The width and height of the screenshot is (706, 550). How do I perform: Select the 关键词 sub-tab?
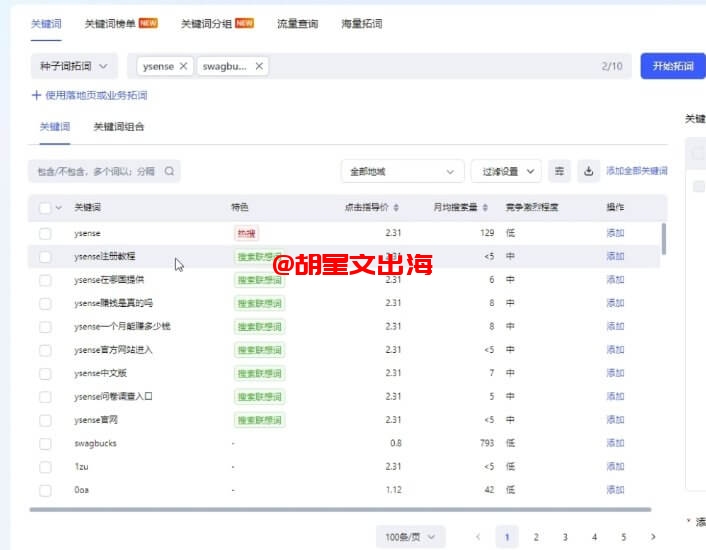pyautogui.click(x=55, y=127)
